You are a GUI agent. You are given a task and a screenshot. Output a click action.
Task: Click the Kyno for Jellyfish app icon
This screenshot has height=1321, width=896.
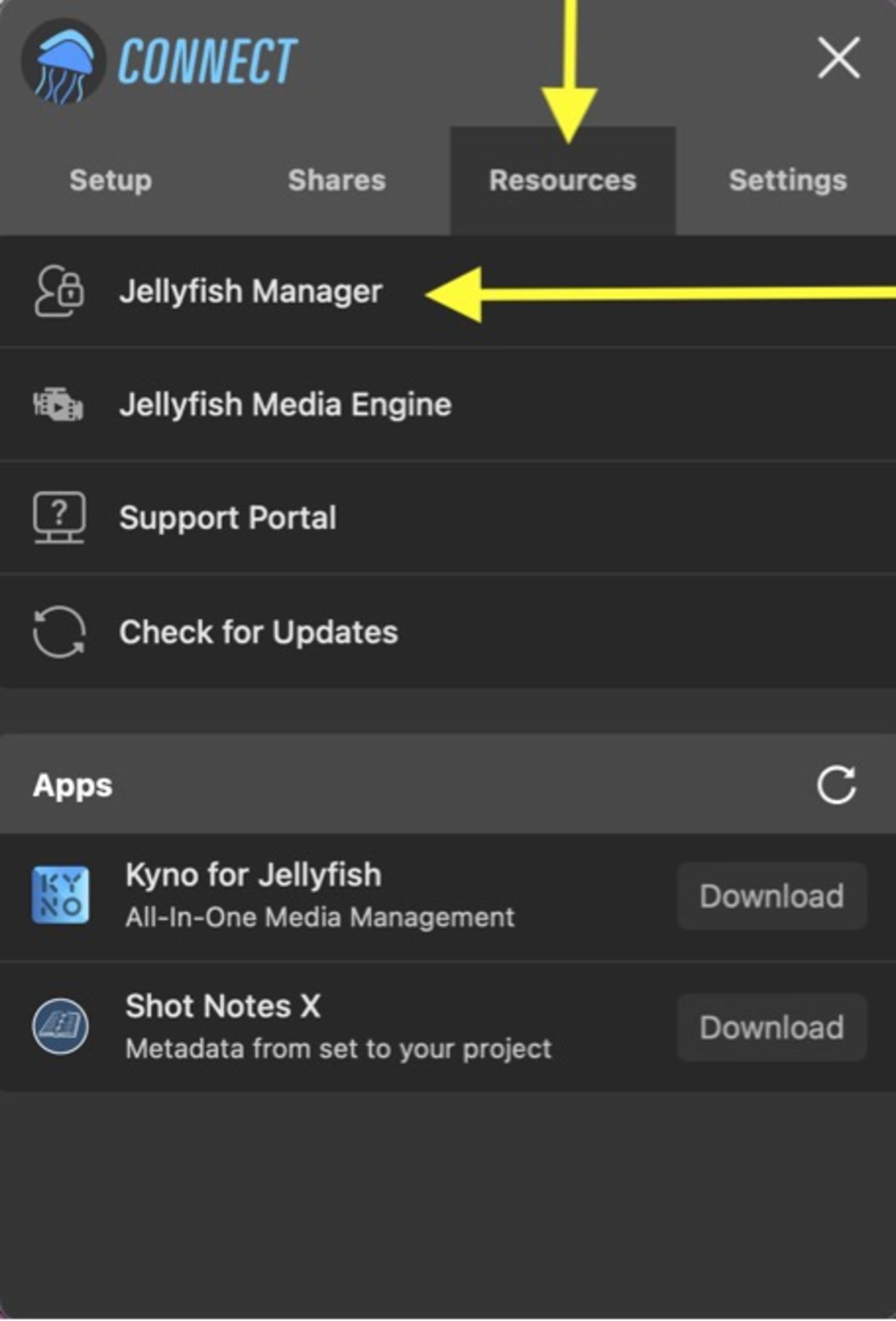tap(60, 895)
